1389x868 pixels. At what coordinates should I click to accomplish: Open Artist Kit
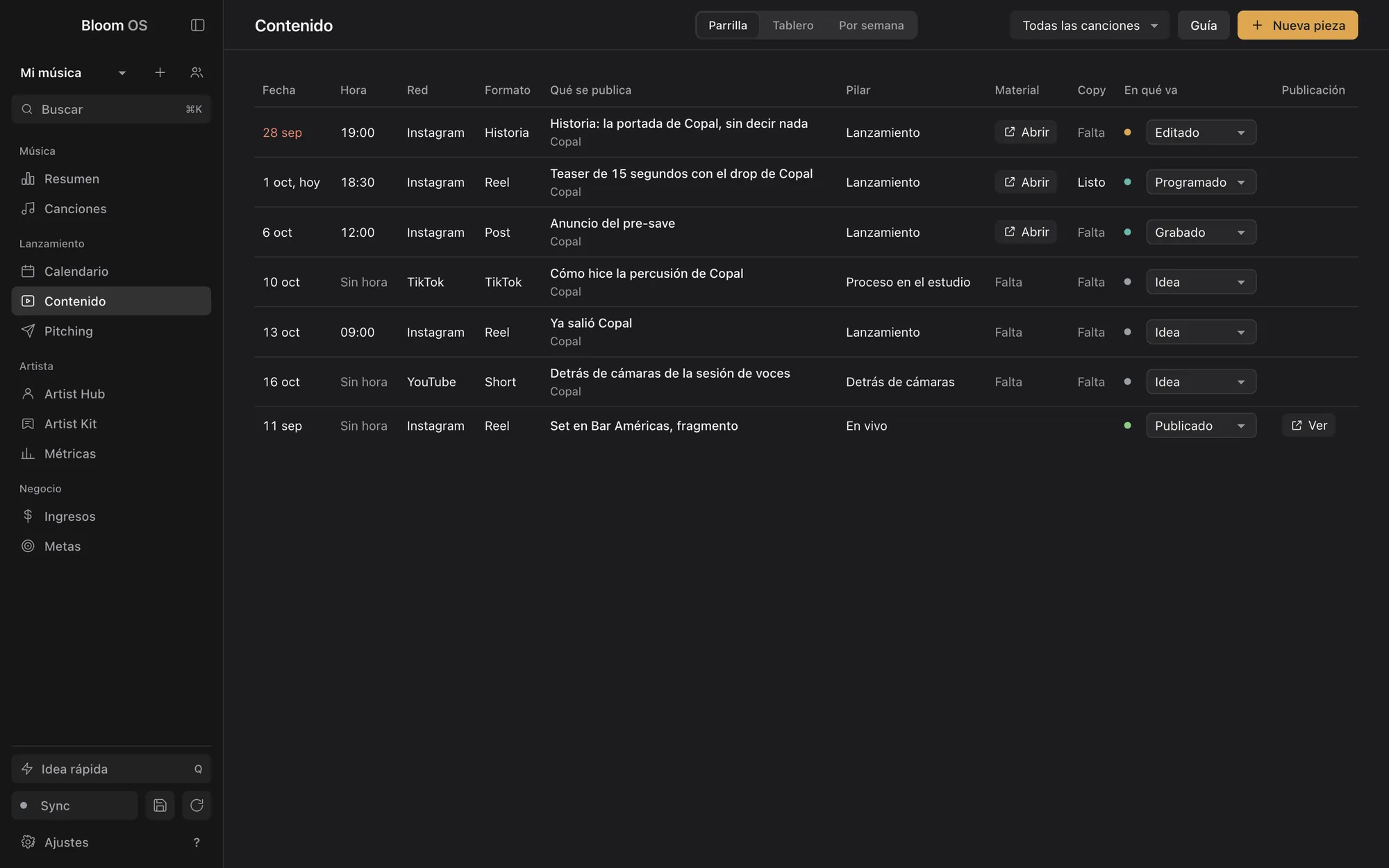[111, 424]
